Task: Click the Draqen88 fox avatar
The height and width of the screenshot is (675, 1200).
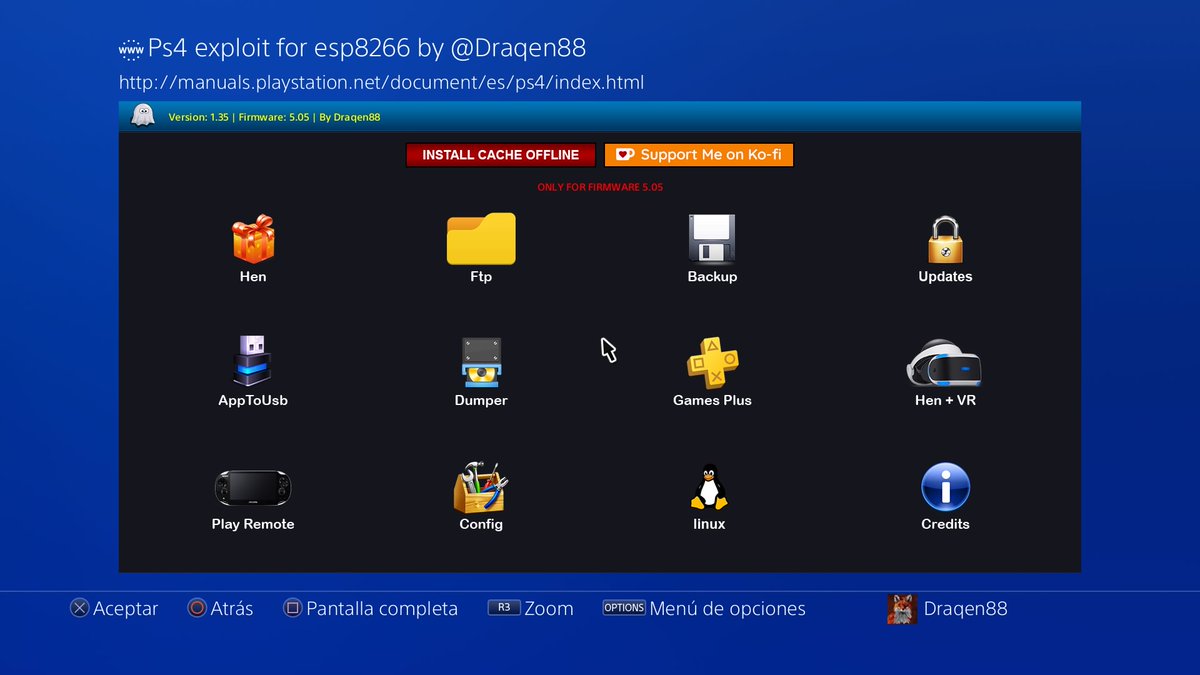Action: (x=902, y=609)
